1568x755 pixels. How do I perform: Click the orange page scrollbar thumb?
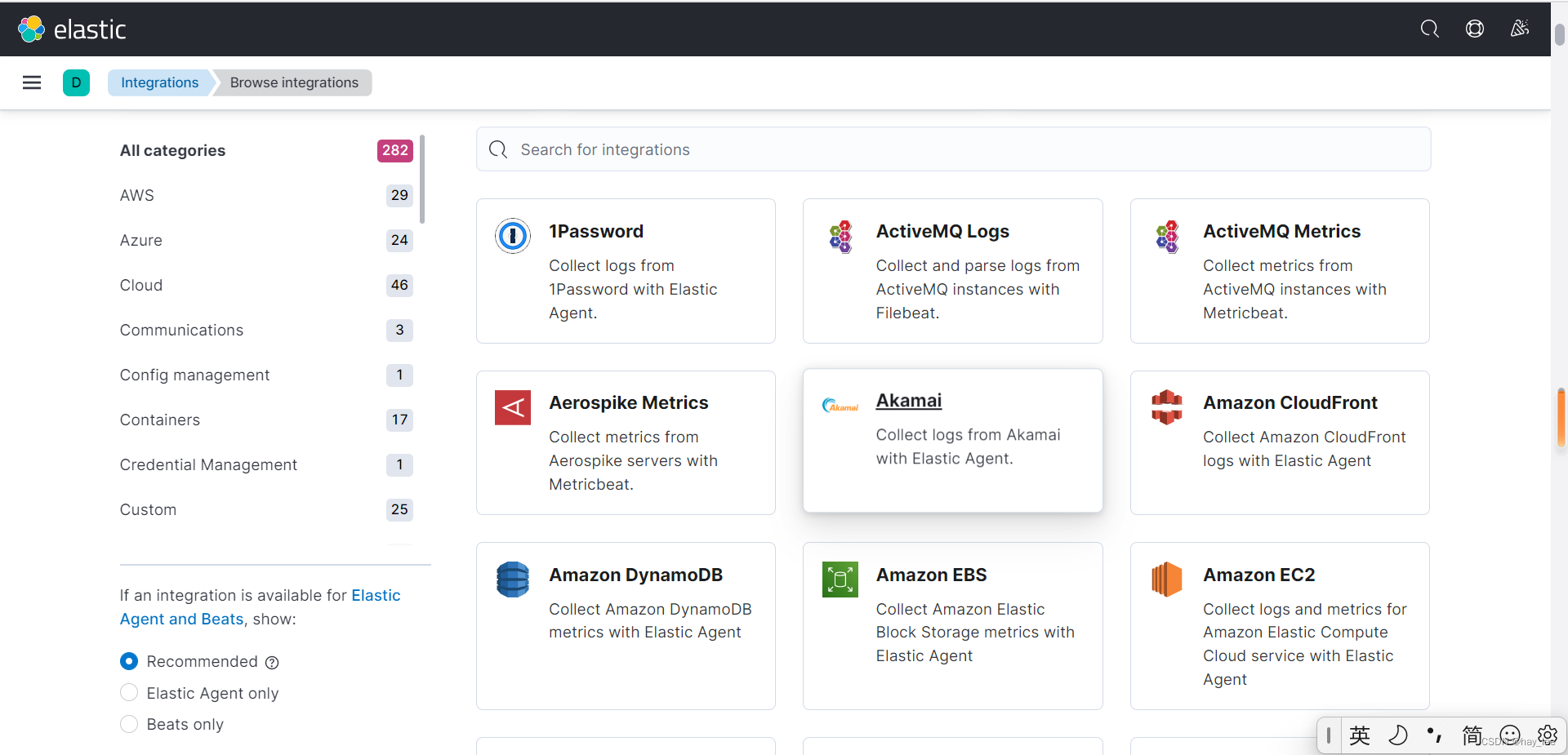click(1561, 418)
